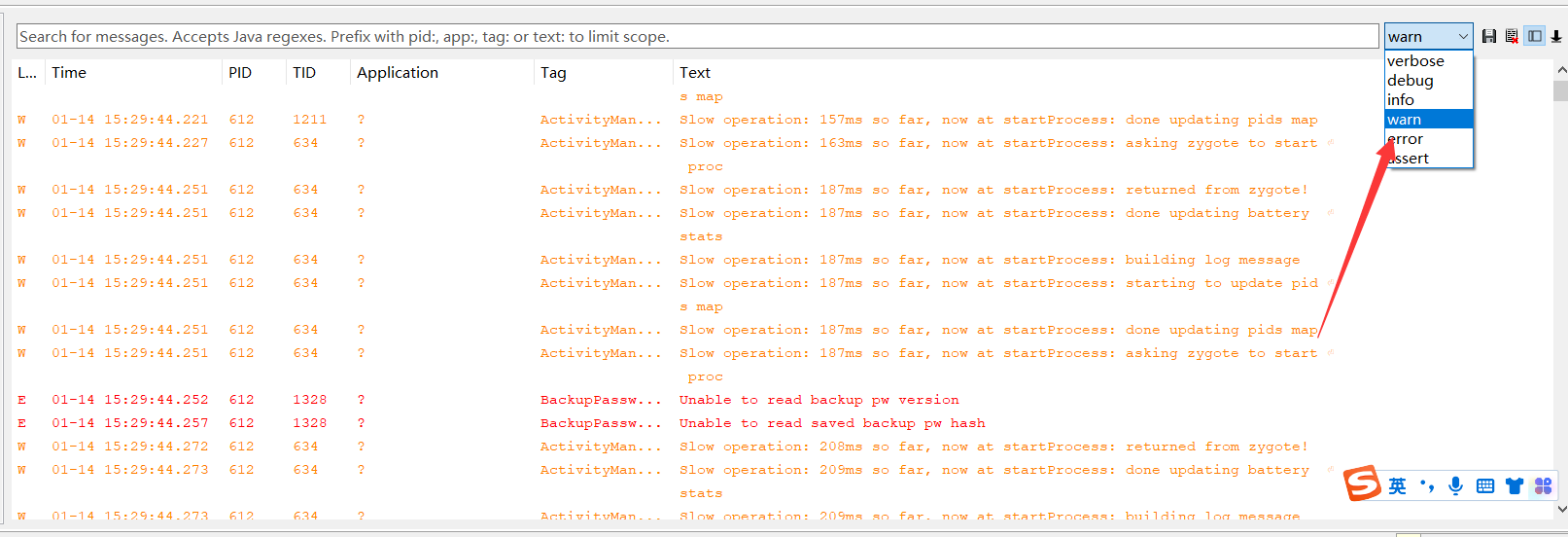
Task: Click the Sogou input method logo
Action: (x=1362, y=483)
